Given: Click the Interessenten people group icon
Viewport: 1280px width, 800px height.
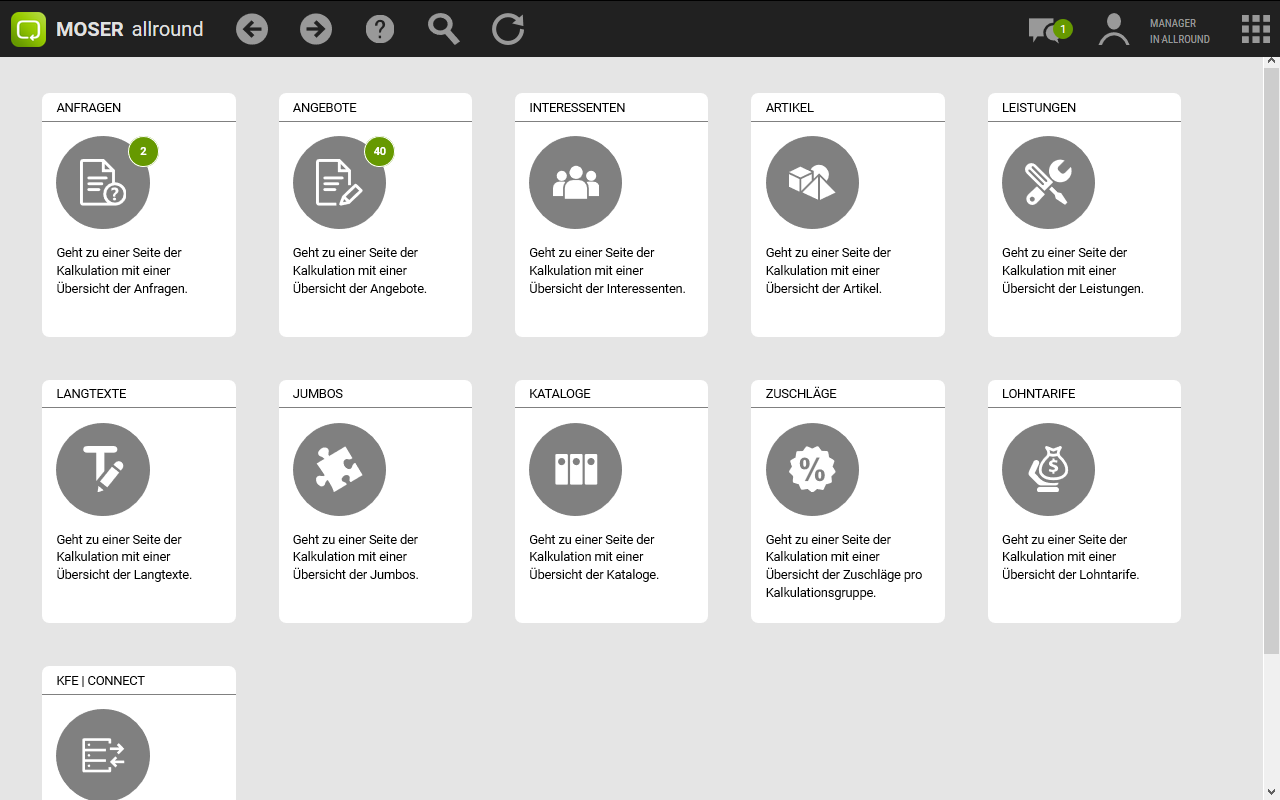Looking at the screenshot, I should point(575,183).
